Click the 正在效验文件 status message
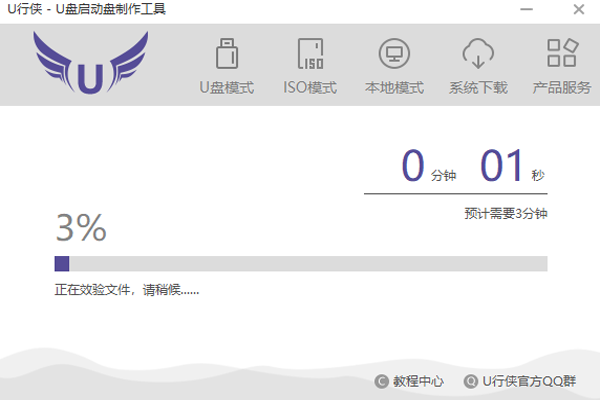This screenshot has width=600, height=400. [x=126, y=291]
